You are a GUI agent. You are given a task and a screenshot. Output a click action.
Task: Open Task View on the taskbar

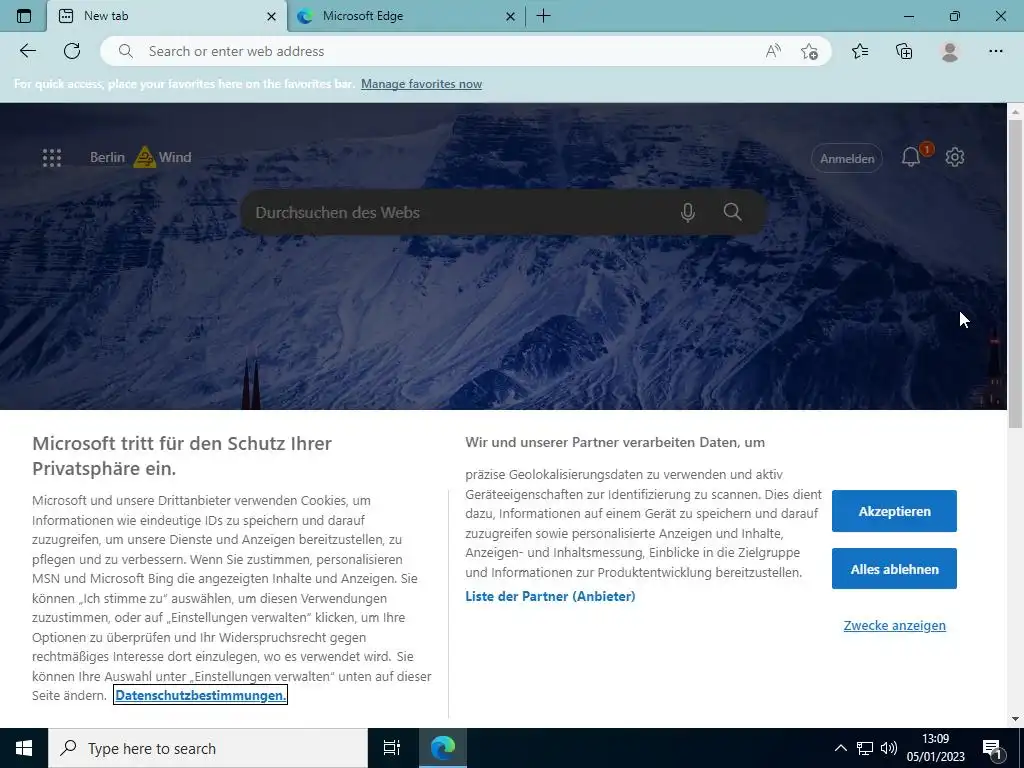pyautogui.click(x=391, y=748)
